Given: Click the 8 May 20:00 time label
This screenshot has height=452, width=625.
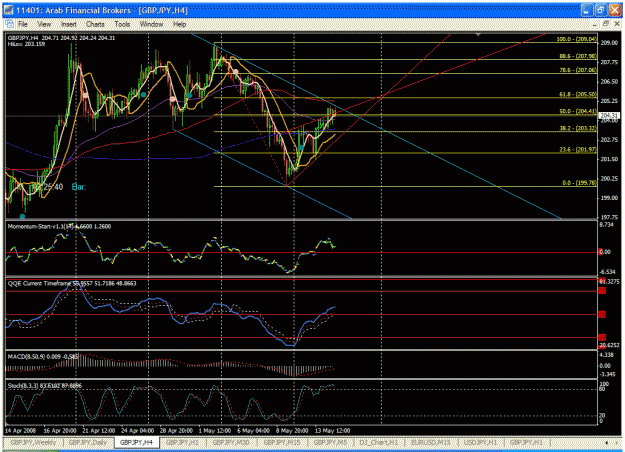Looking at the screenshot, I should pyautogui.click(x=292, y=431).
